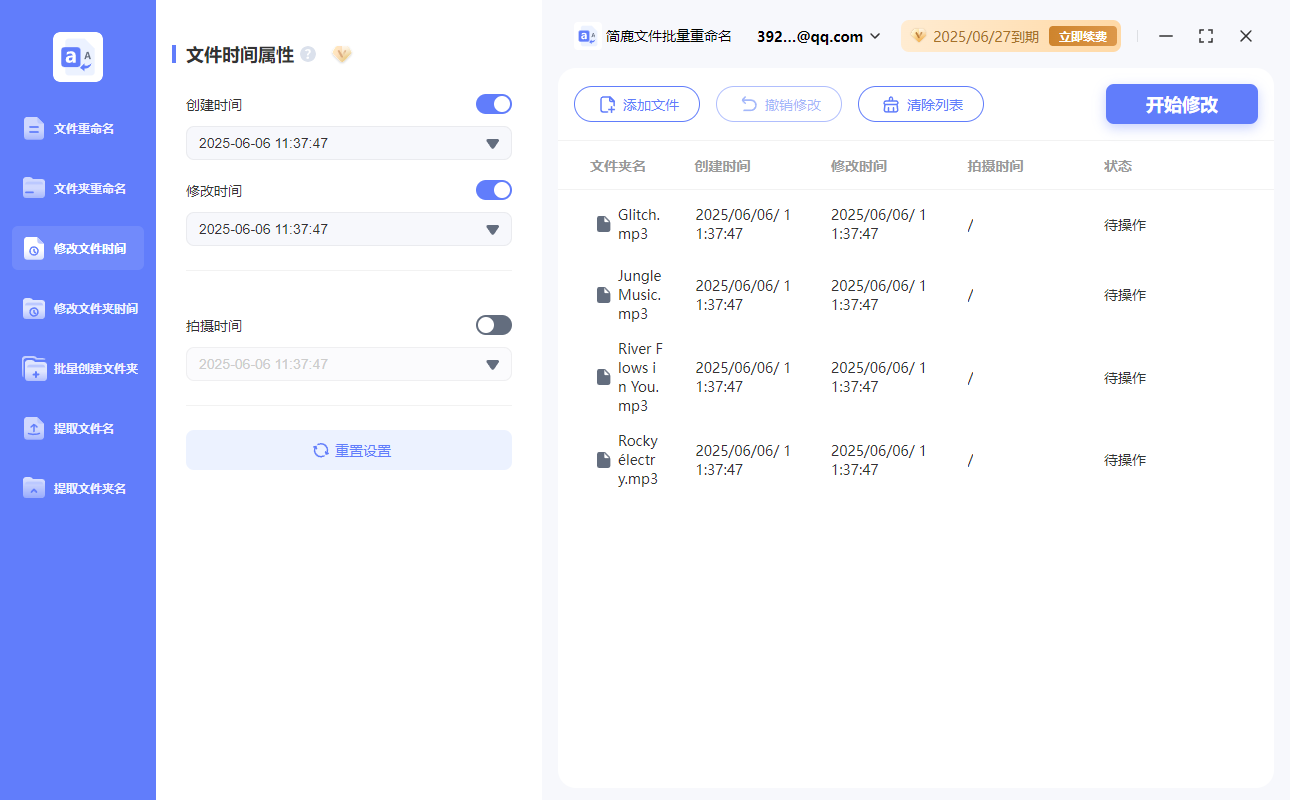Reset settings using 重置设置
The height and width of the screenshot is (800, 1290).
coord(348,450)
